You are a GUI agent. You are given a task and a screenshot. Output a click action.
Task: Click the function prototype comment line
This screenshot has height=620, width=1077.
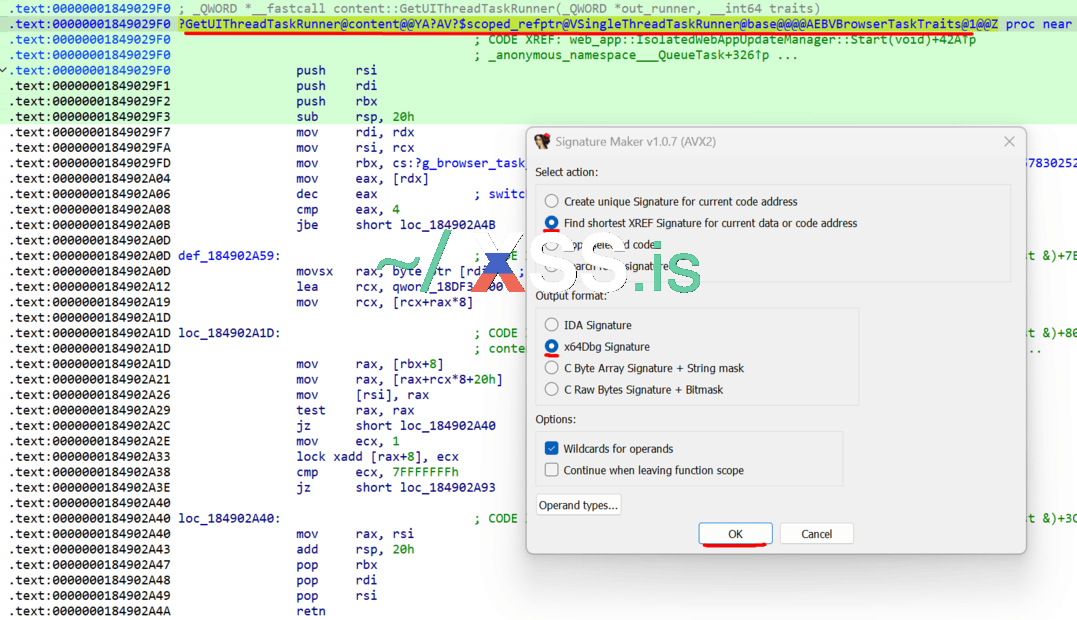coord(499,8)
